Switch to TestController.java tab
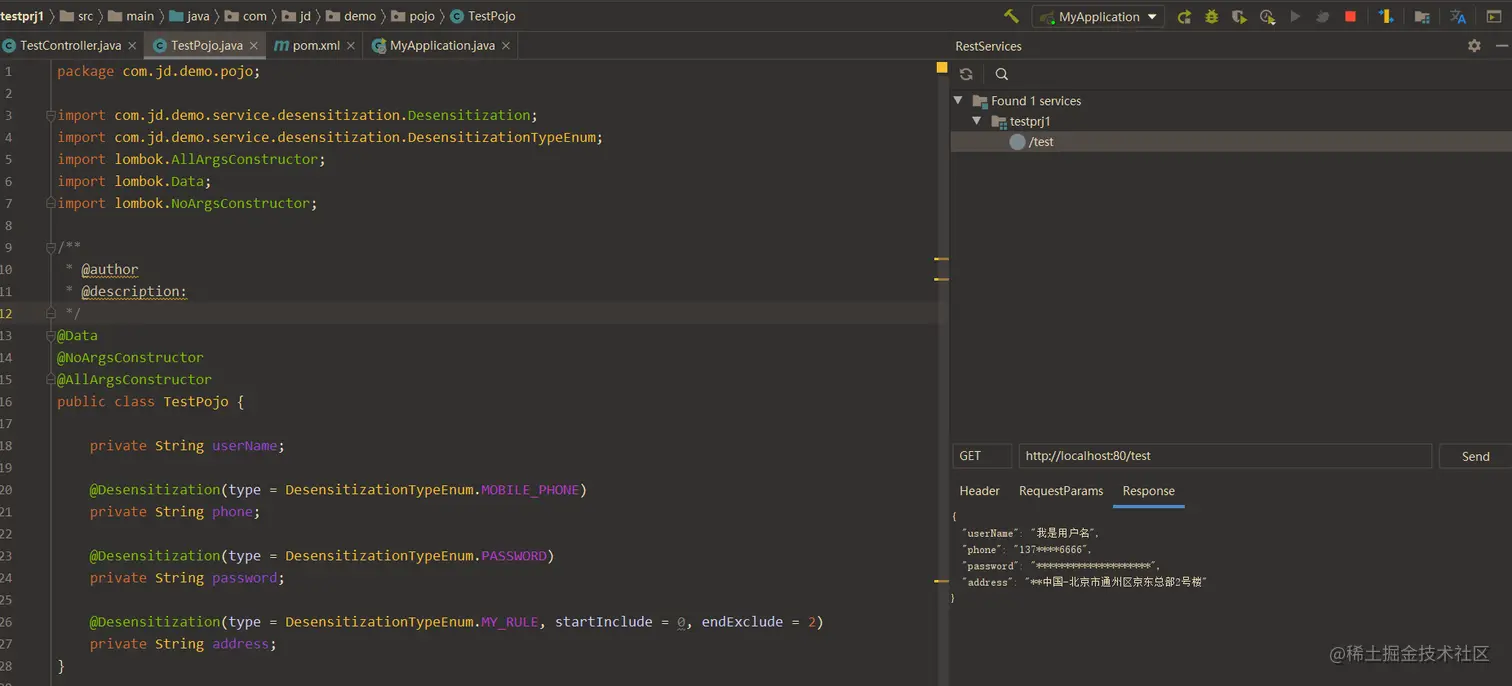 click(70, 46)
